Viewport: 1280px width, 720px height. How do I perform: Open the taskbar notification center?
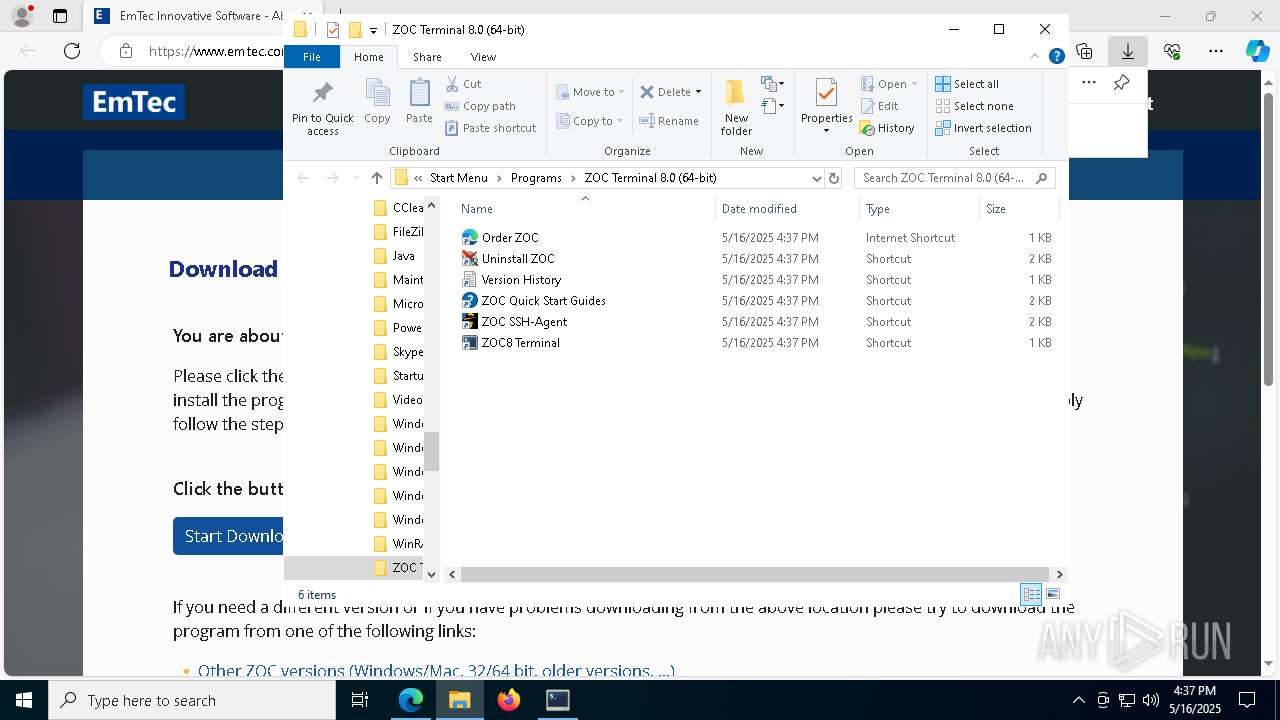[1247, 700]
